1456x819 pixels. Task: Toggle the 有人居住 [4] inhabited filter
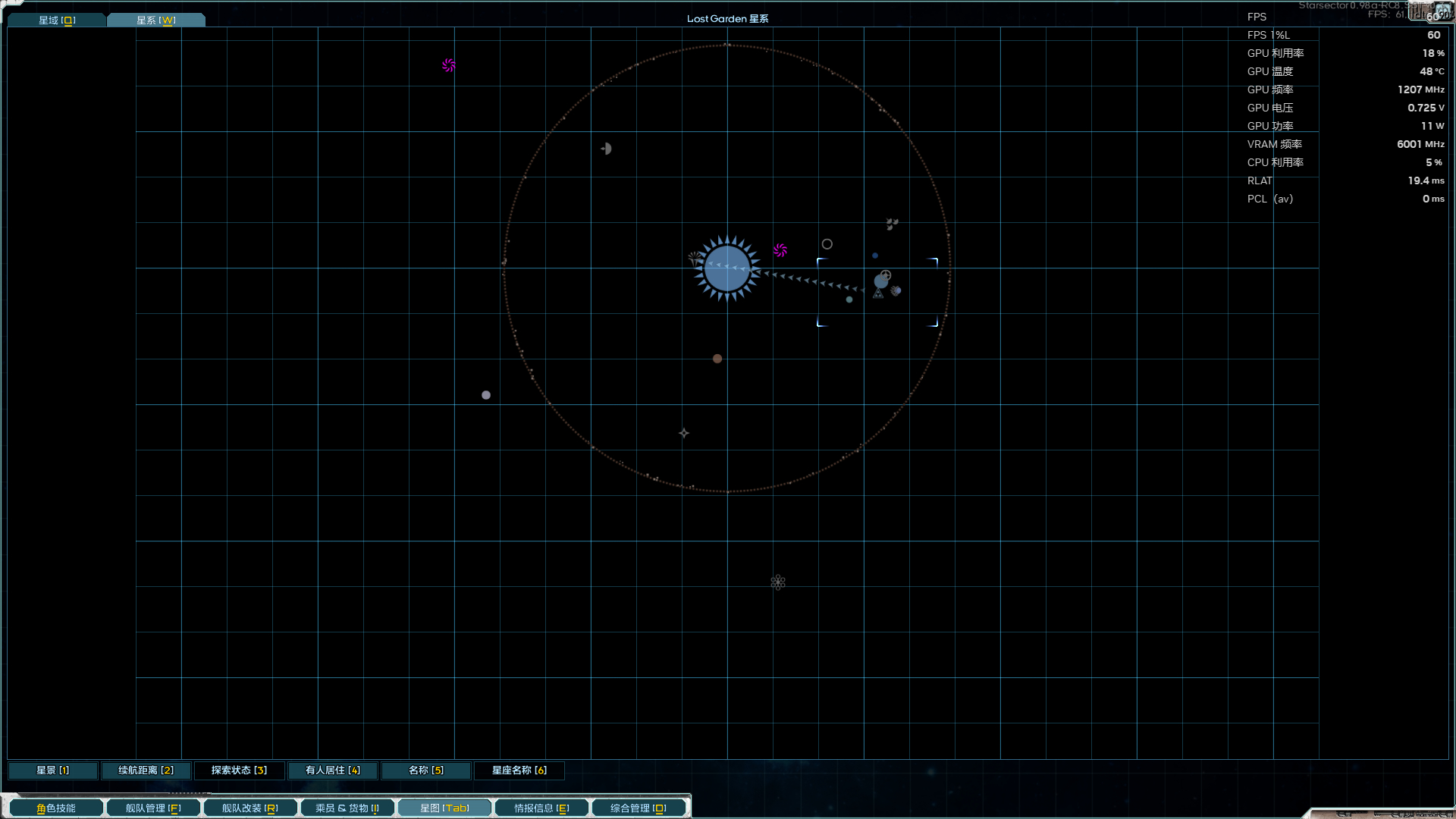332,770
